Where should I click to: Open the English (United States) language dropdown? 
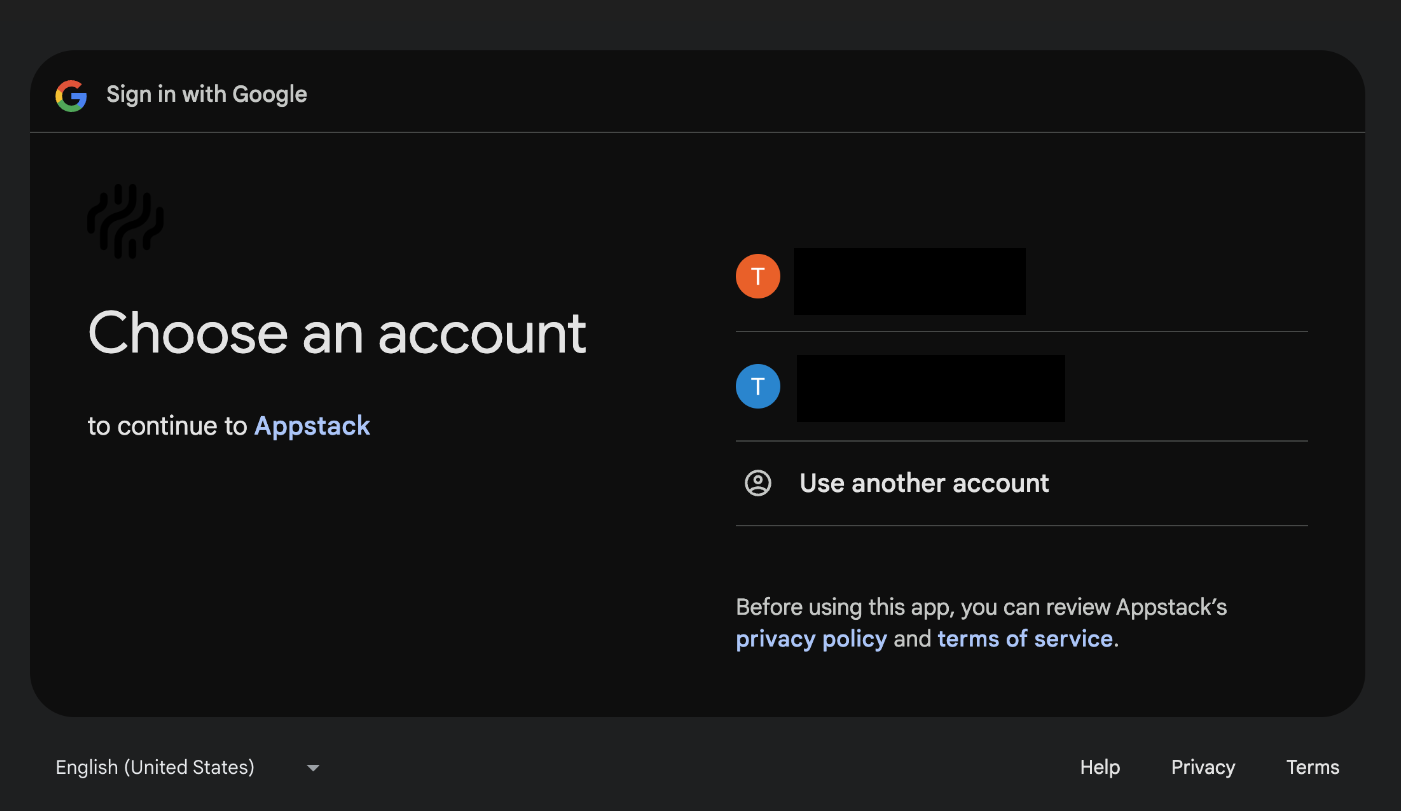(x=187, y=768)
